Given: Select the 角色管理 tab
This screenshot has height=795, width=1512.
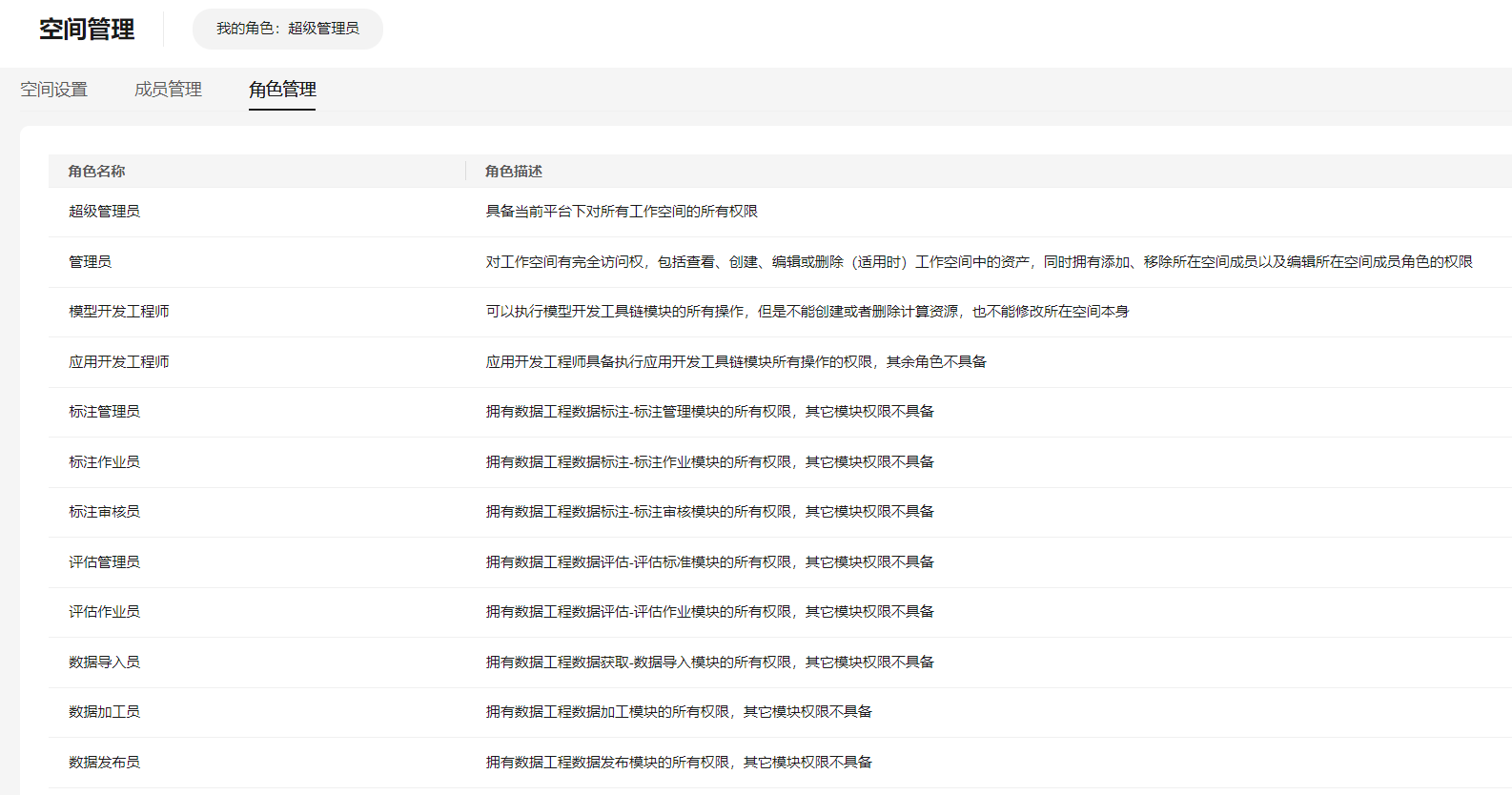Looking at the screenshot, I should click(282, 90).
